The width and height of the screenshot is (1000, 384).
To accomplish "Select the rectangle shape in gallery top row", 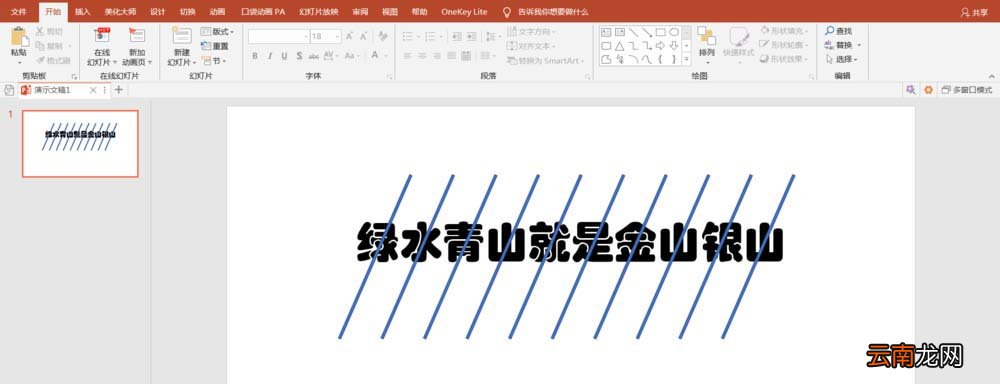I will point(660,32).
